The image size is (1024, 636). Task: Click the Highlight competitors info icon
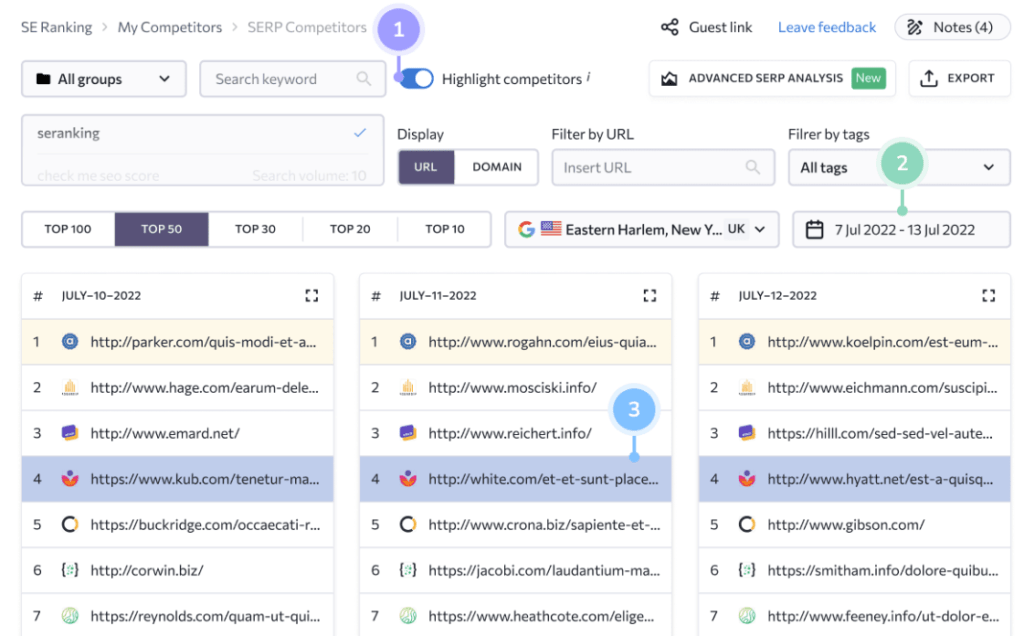[x=588, y=76]
